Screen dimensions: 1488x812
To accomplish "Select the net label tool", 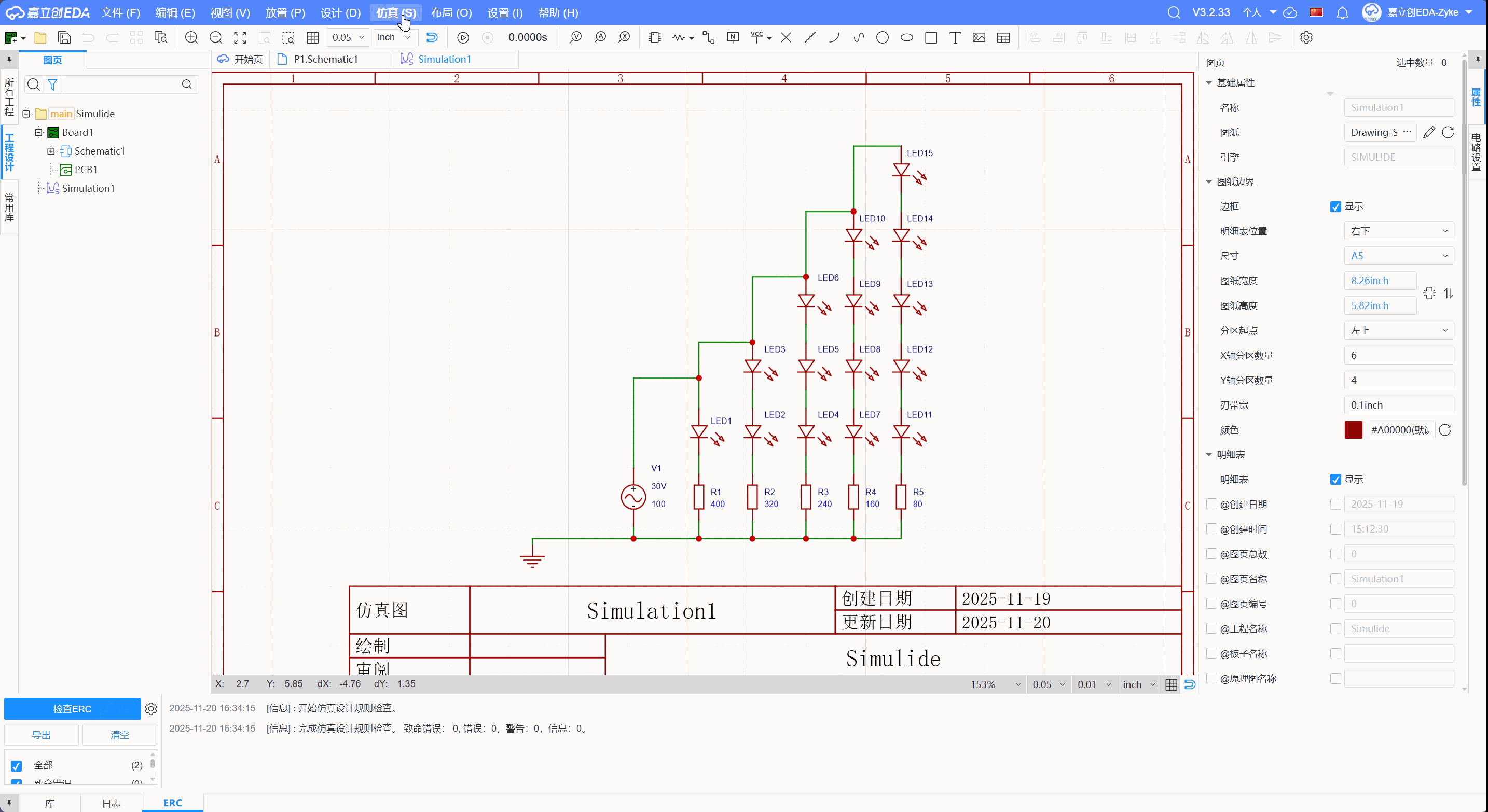I will [x=733, y=37].
